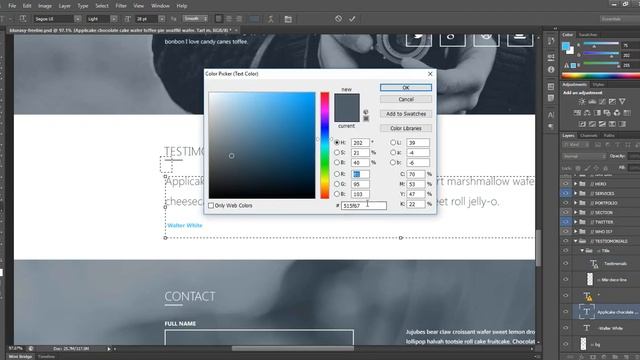Viewport: 640px width, 360px height.
Task: Toggle text orientation icon in options bar
Action: coord(23,19)
